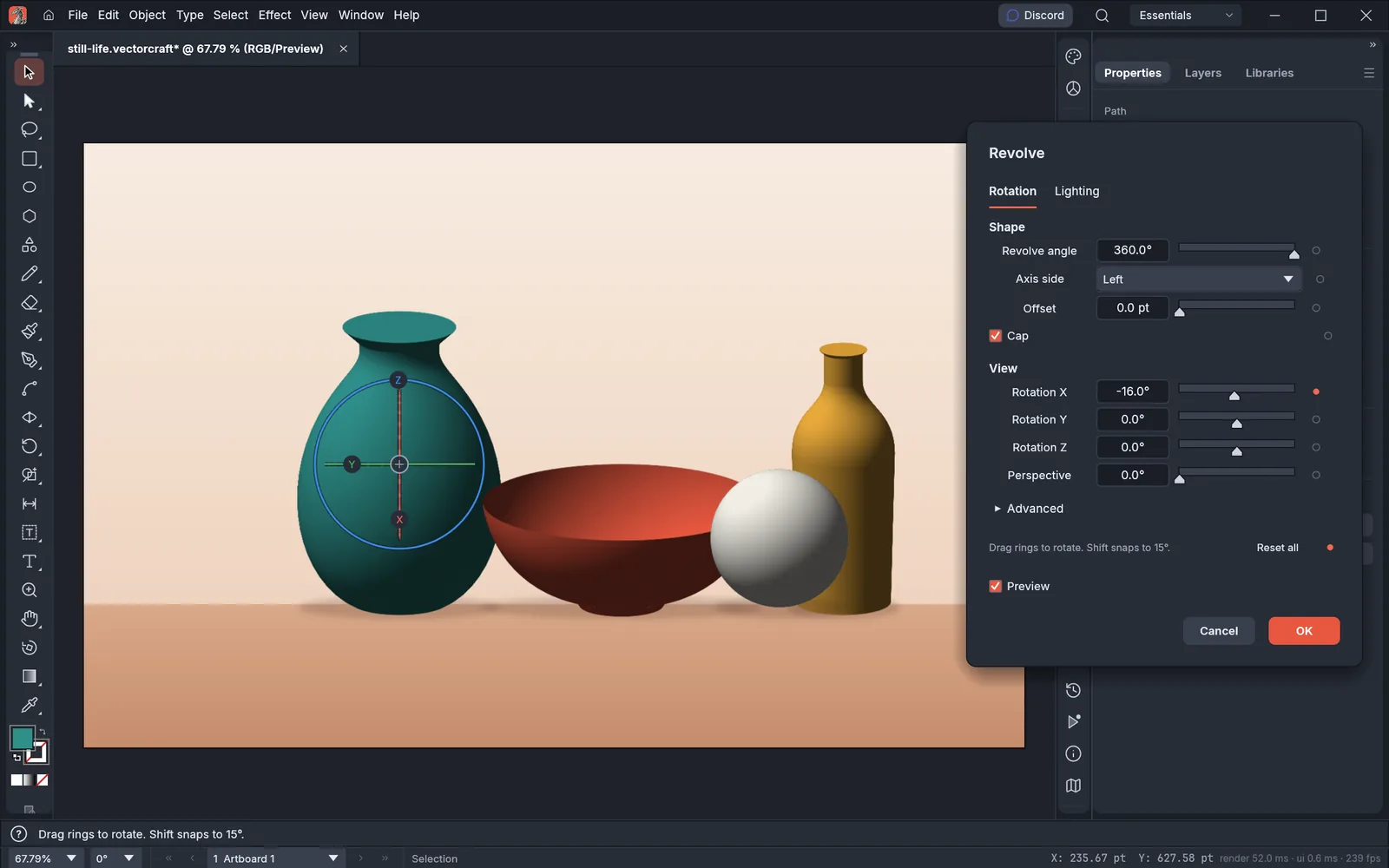Select the Polygon hexagon tool
The width and height of the screenshot is (1389, 868).
click(29, 216)
